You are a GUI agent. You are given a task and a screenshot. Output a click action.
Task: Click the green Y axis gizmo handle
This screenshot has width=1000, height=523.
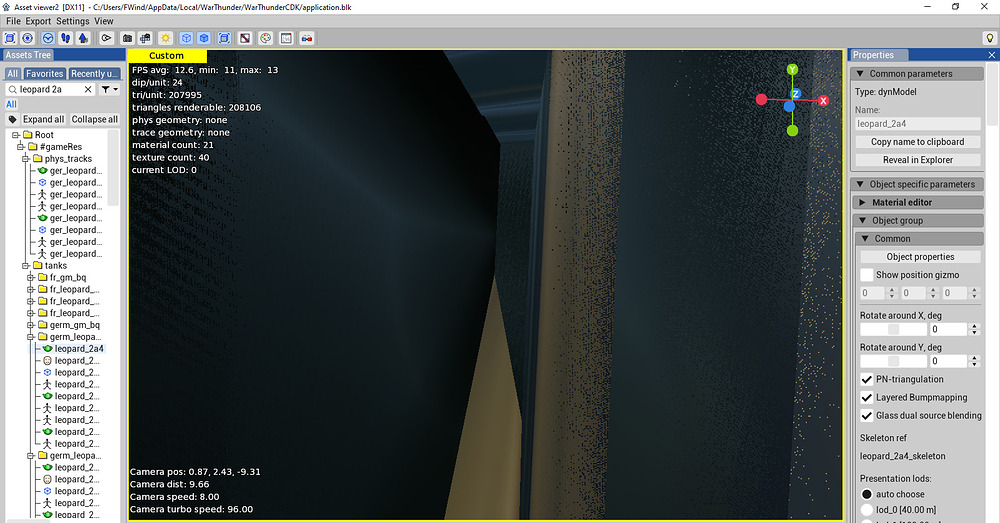pyautogui.click(x=792, y=70)
